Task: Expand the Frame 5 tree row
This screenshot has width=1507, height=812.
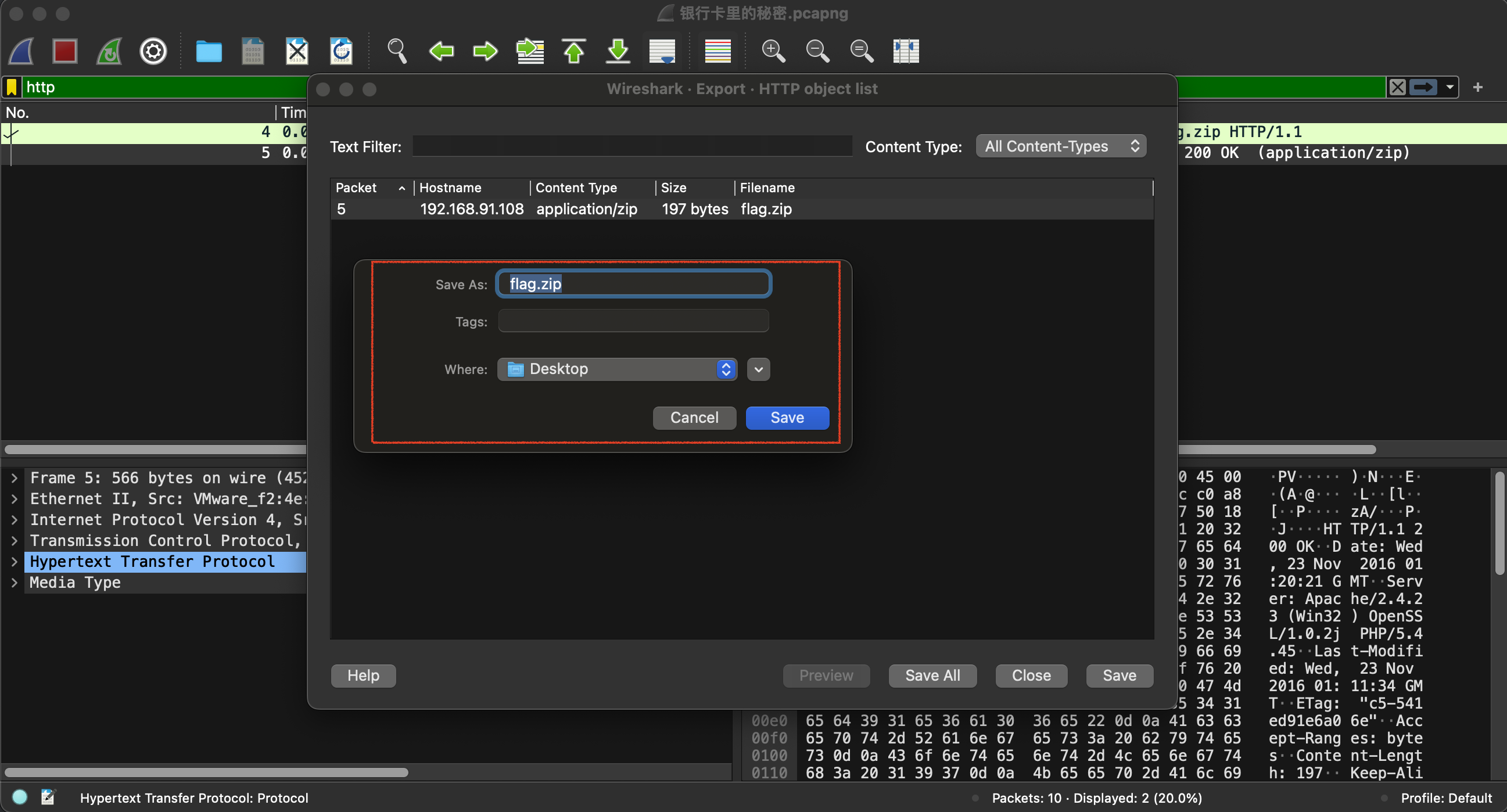Action: [x=15, y=478]
